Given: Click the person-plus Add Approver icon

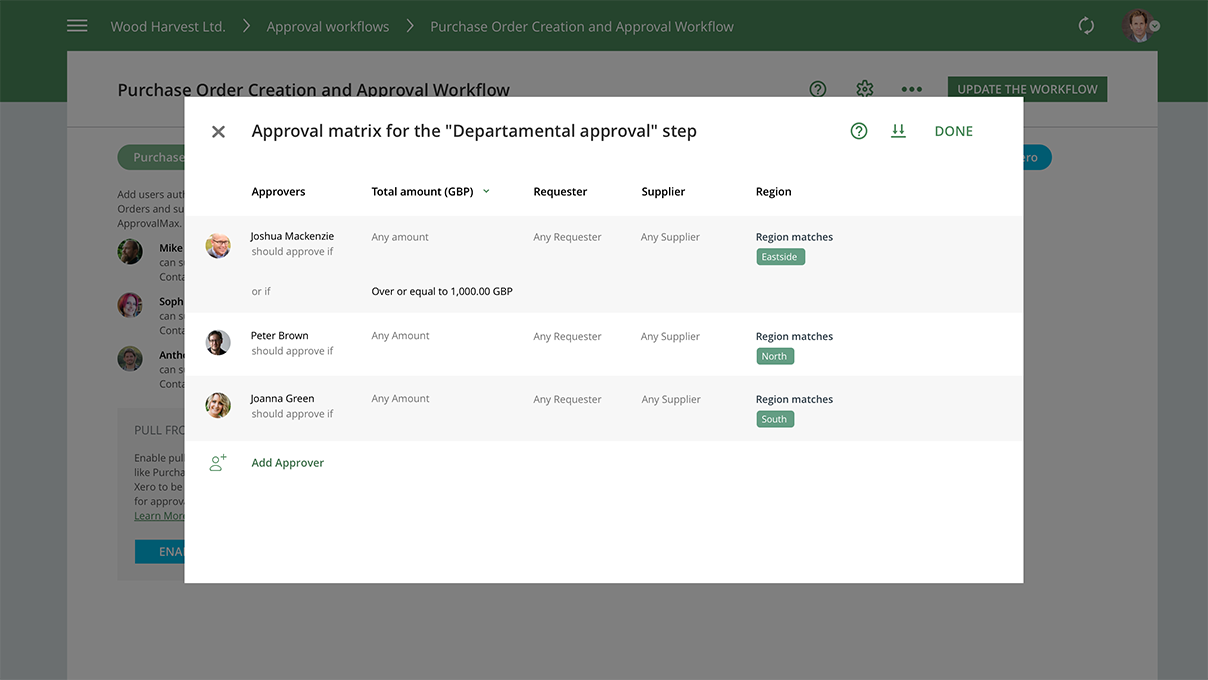Looking at the screenshot, I should pyautogui.click(x=218, y=462).
